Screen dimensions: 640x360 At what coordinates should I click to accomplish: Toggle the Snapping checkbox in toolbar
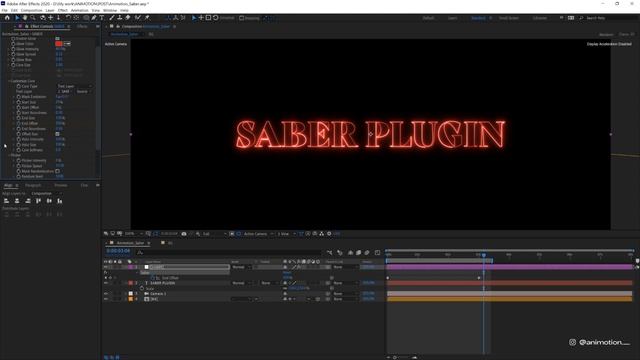point(242,18)
